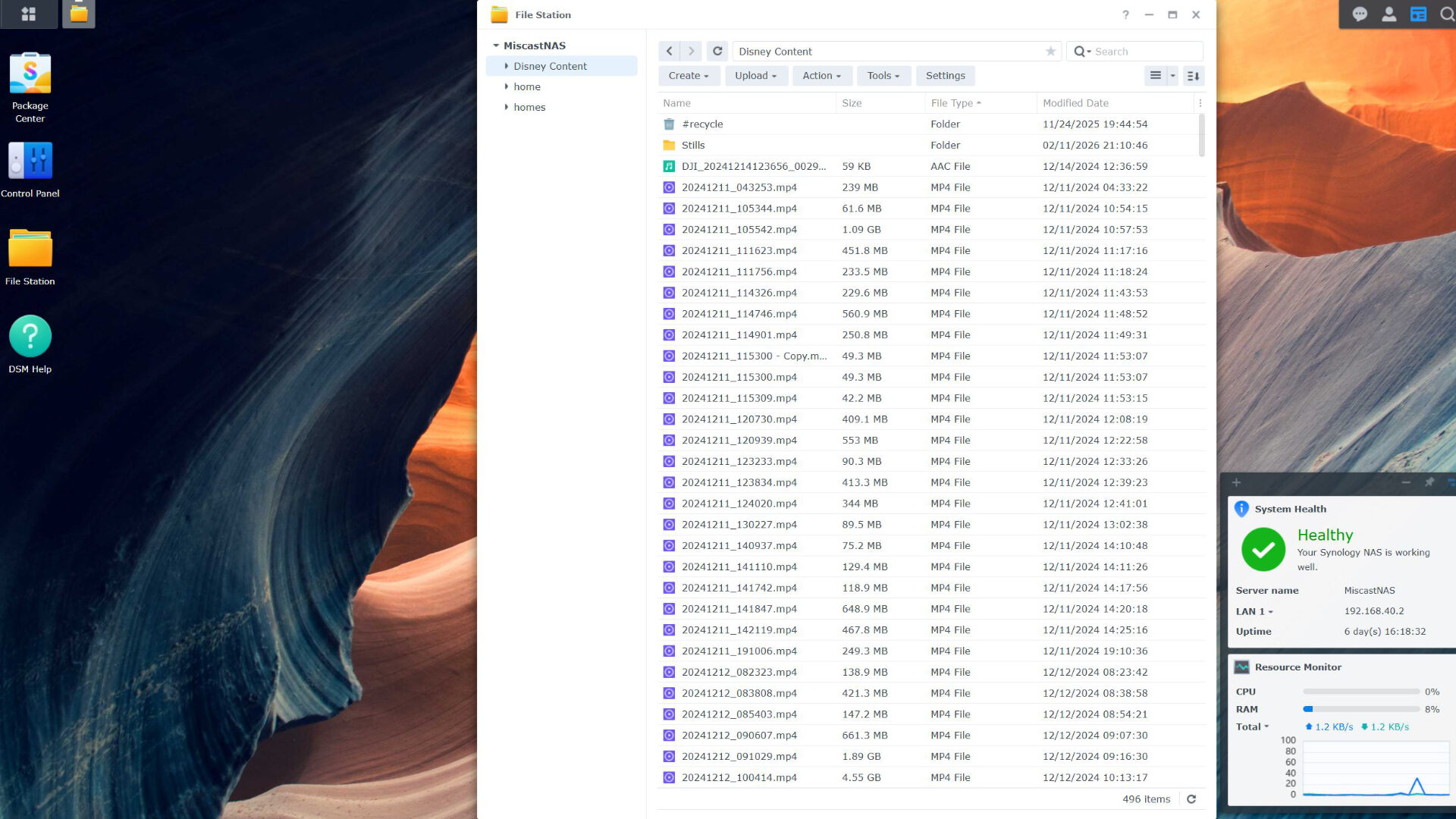Screen dimensions: 1456x819
Task: Select file 20241211_120939.mp4
Action: [x=931, y=441]
